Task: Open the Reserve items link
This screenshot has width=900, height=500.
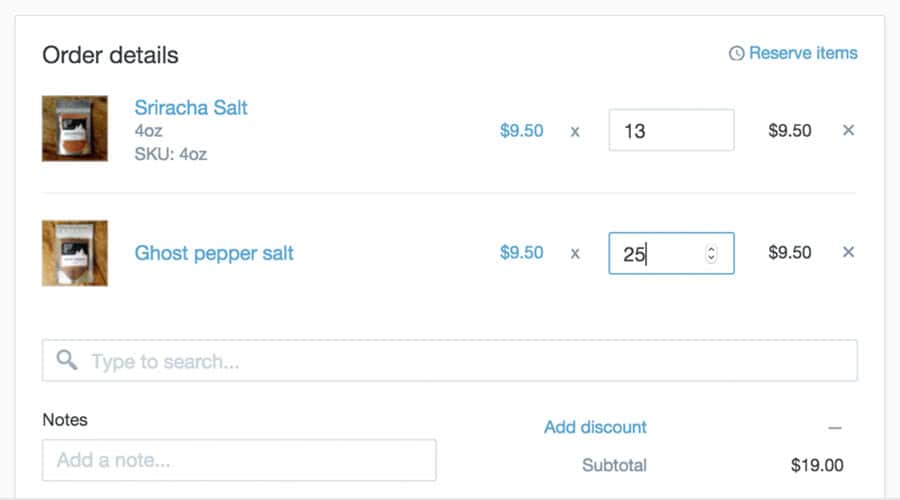Action: [x=802, y=53]
